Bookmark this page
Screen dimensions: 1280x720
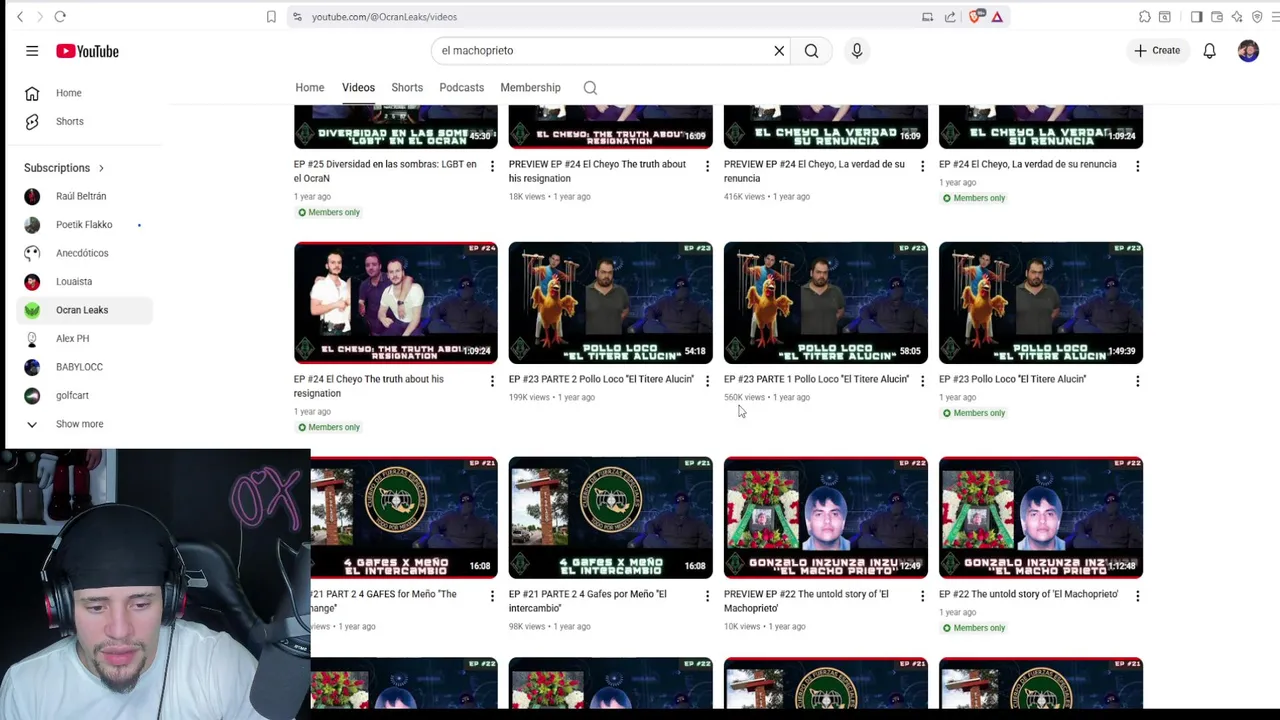[271, 17]
